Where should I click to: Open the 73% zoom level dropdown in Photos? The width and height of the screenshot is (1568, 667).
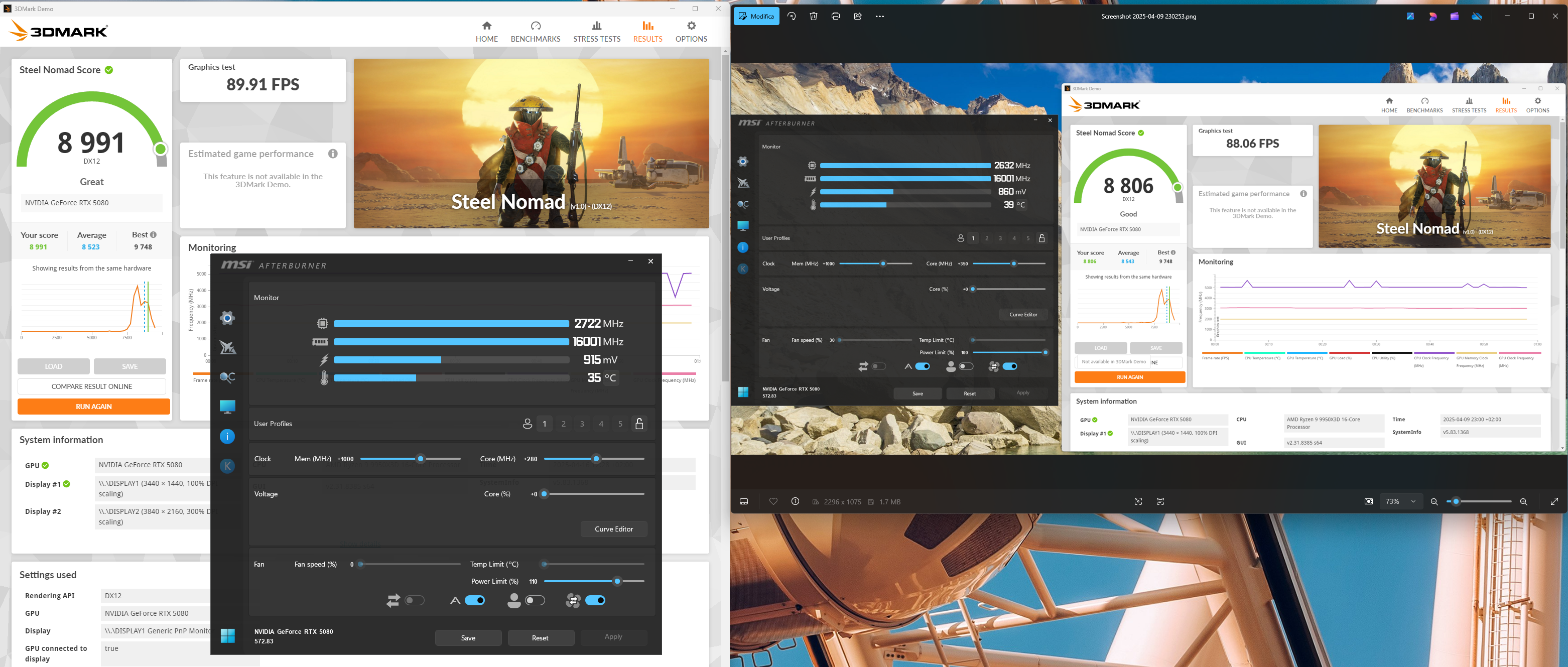pyautogui.click(x=1400, y=501)
